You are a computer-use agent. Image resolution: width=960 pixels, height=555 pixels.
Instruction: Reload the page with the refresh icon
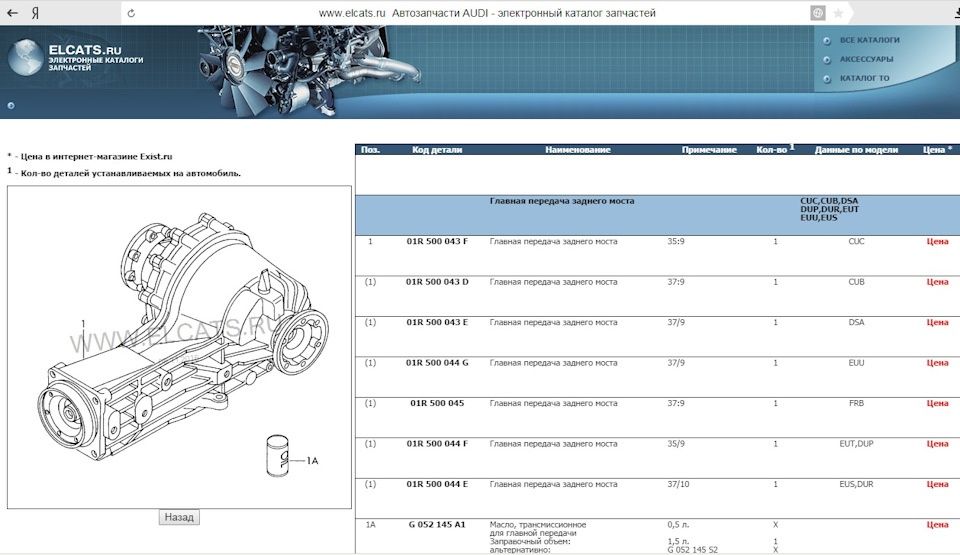coord(131,13)
